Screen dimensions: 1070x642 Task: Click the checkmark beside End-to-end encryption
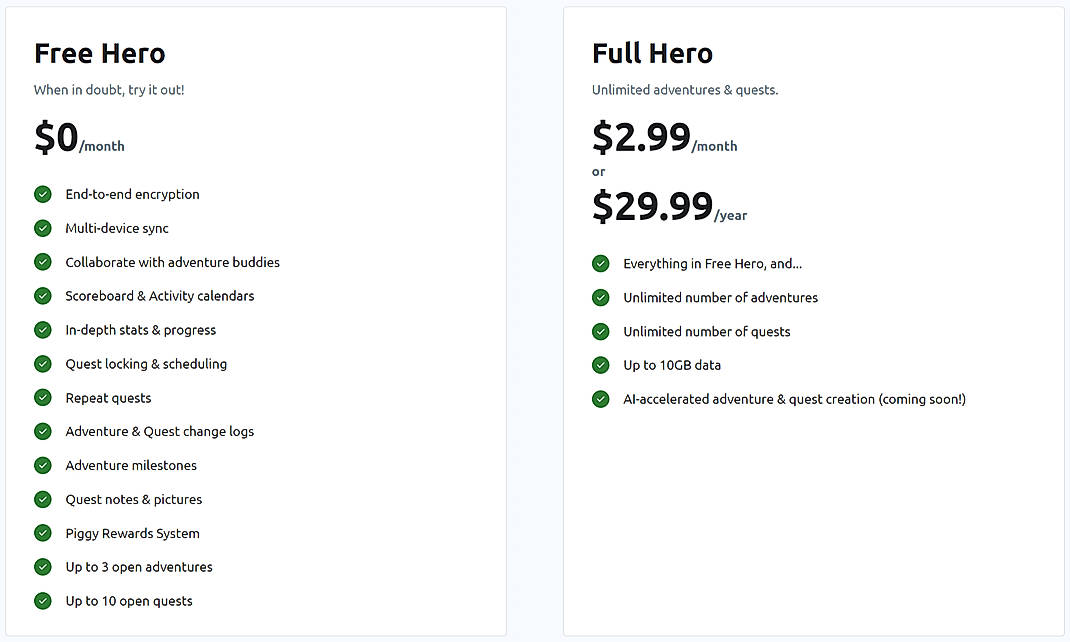point(42,194)
